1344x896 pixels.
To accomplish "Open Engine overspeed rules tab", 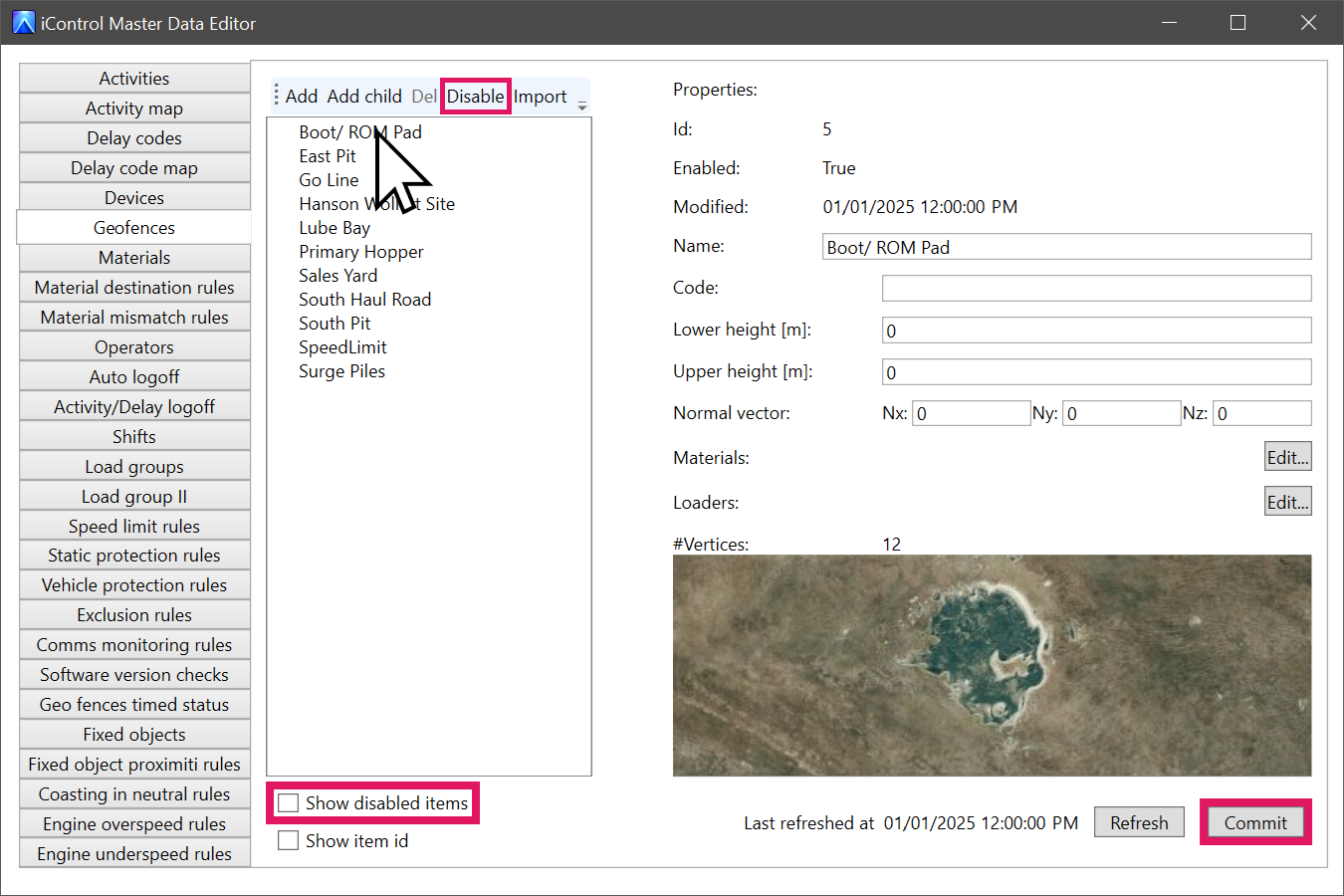I will (134, 824).
